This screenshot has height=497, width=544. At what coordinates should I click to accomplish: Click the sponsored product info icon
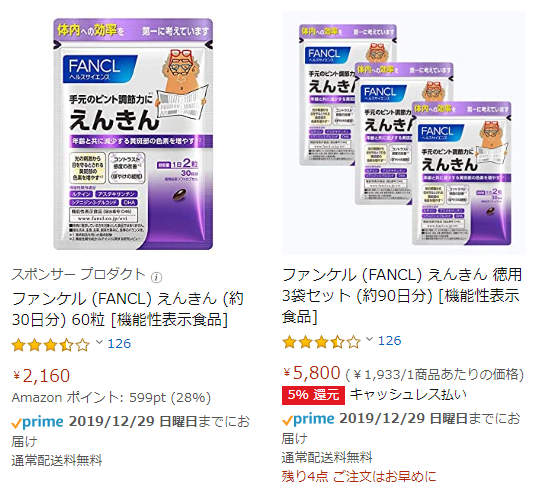point(156,277)
